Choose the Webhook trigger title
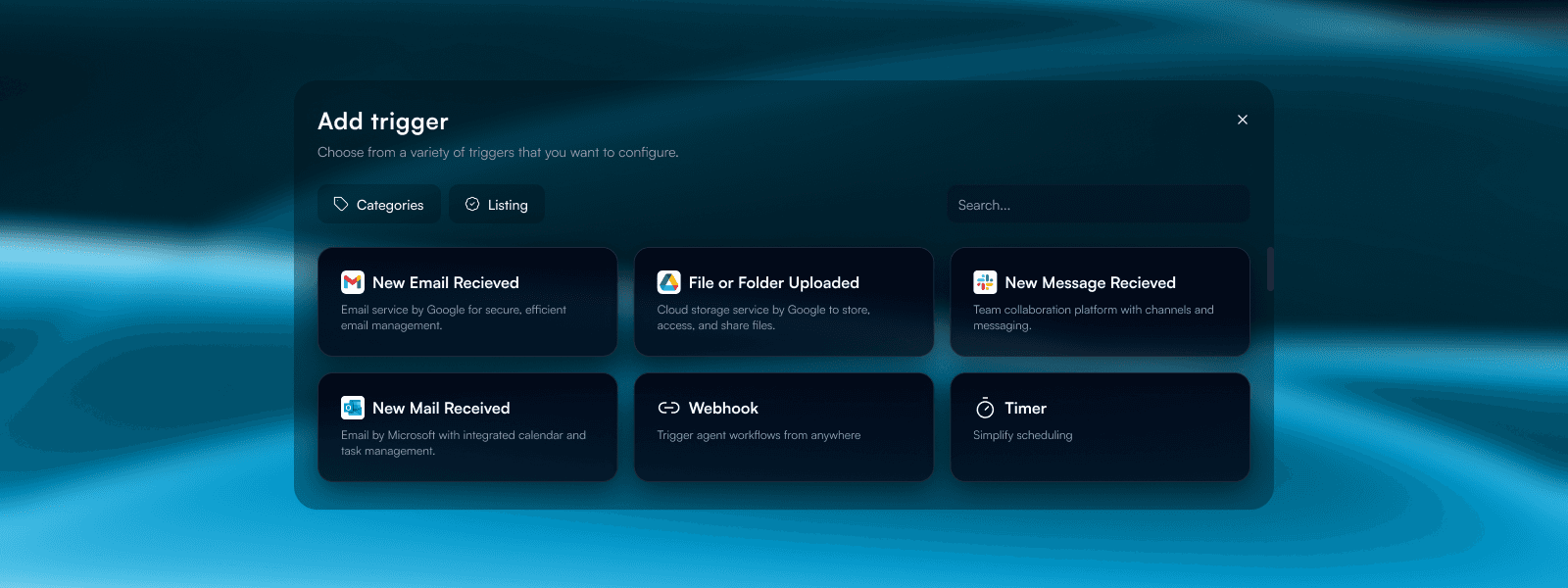The width and height of the screenshot is (1568, 588). [x=723, y=408]
